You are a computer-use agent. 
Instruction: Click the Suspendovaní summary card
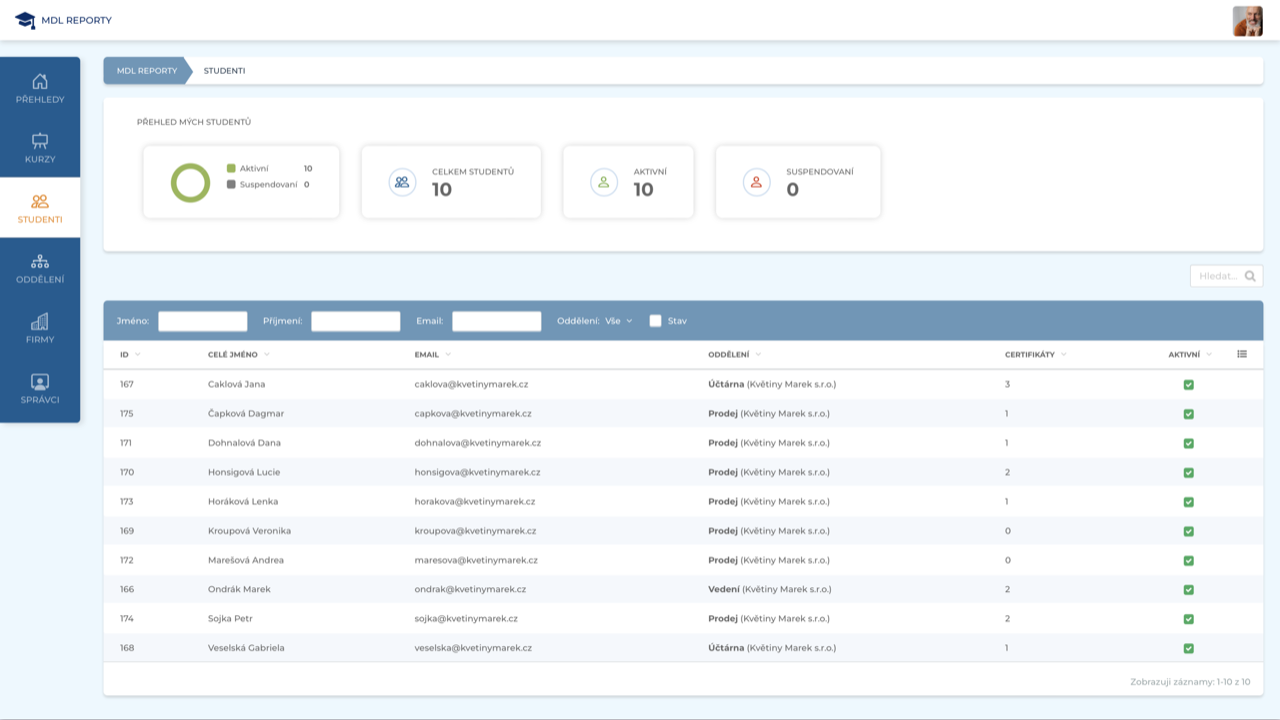798,182
